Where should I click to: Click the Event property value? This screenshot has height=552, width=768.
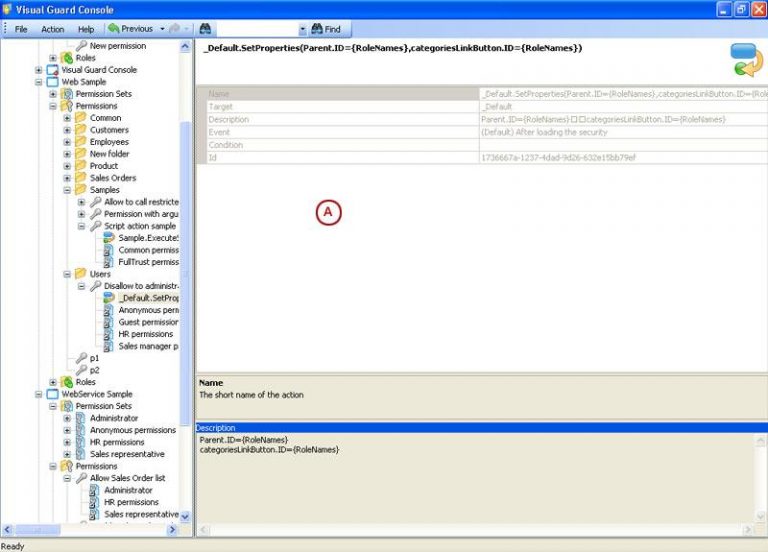click(544, 132)
